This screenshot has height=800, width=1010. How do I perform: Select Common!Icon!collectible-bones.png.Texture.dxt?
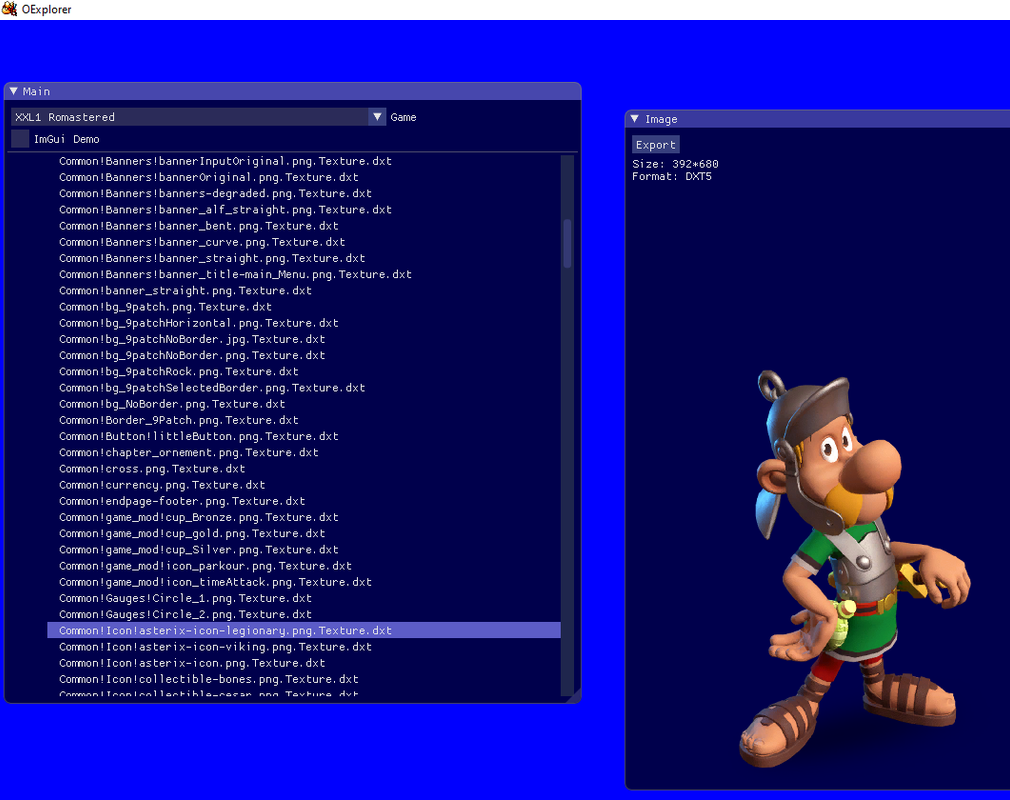[x=303, y=679]
